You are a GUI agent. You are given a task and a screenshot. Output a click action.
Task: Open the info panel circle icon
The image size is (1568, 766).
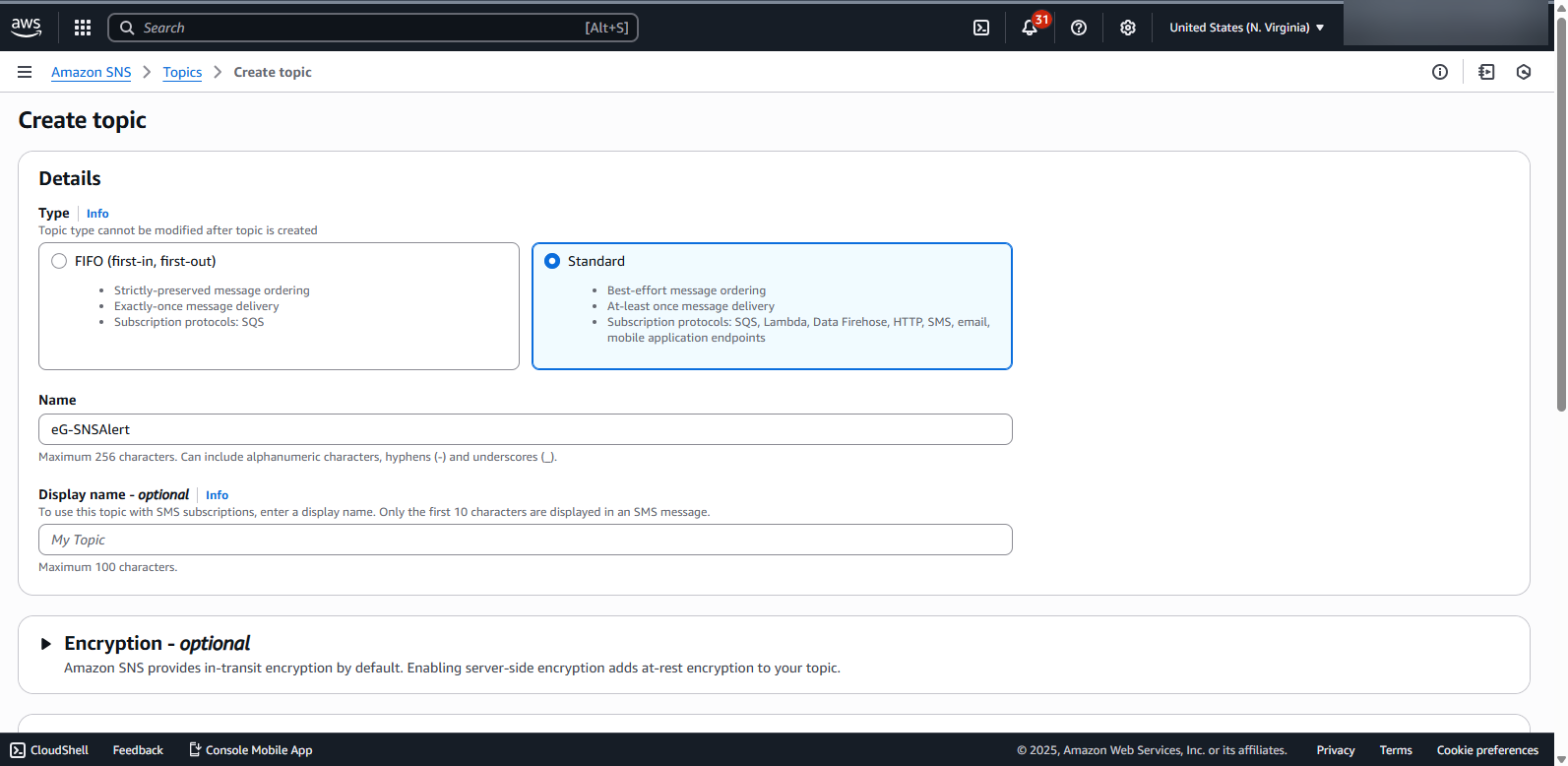tap(1440, 72)
